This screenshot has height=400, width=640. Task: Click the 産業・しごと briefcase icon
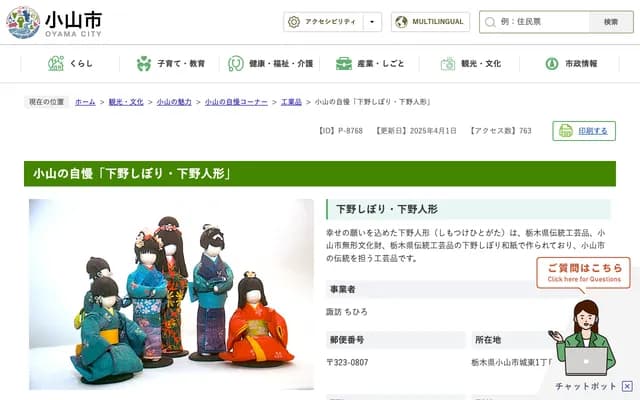point(344,64)
